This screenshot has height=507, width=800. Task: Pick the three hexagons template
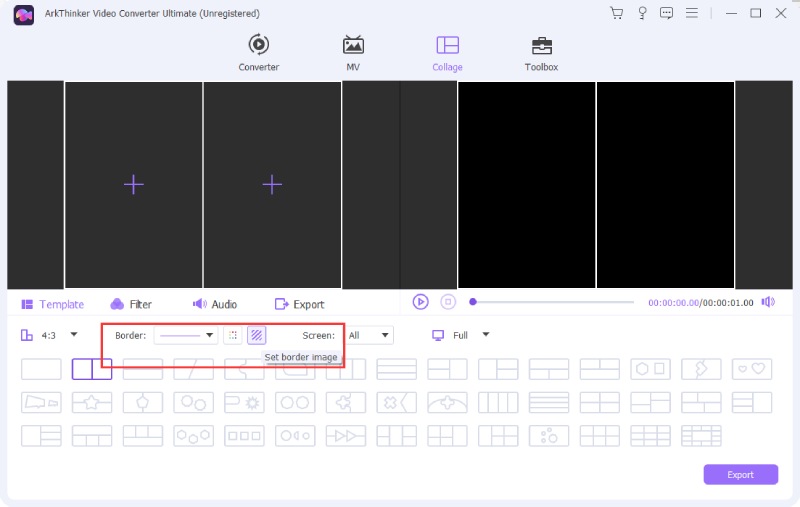click(x=193, y=436)
